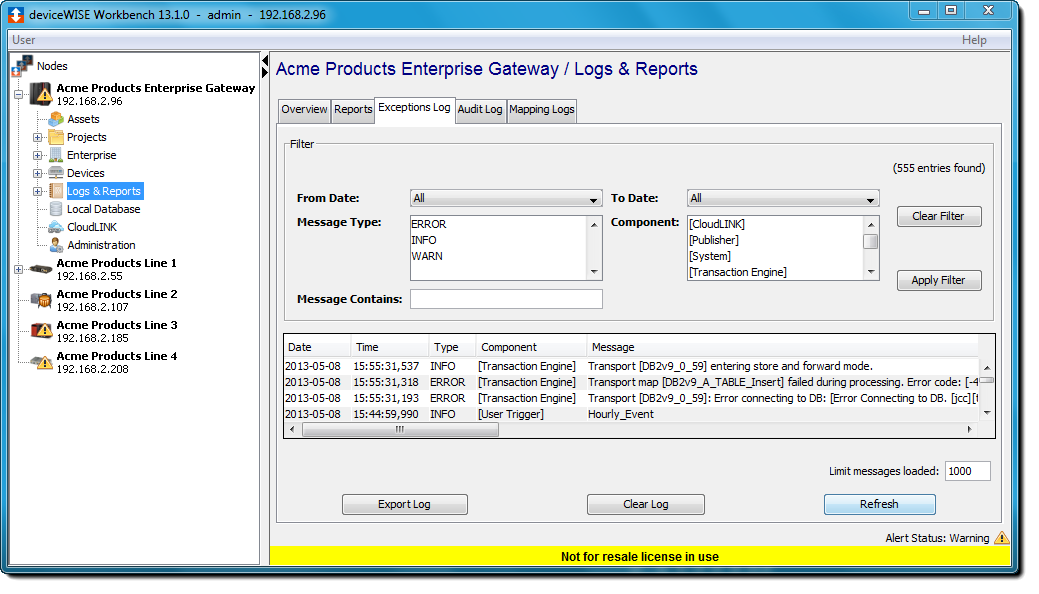Click the Projects folder icon

(x=56, y=137)
